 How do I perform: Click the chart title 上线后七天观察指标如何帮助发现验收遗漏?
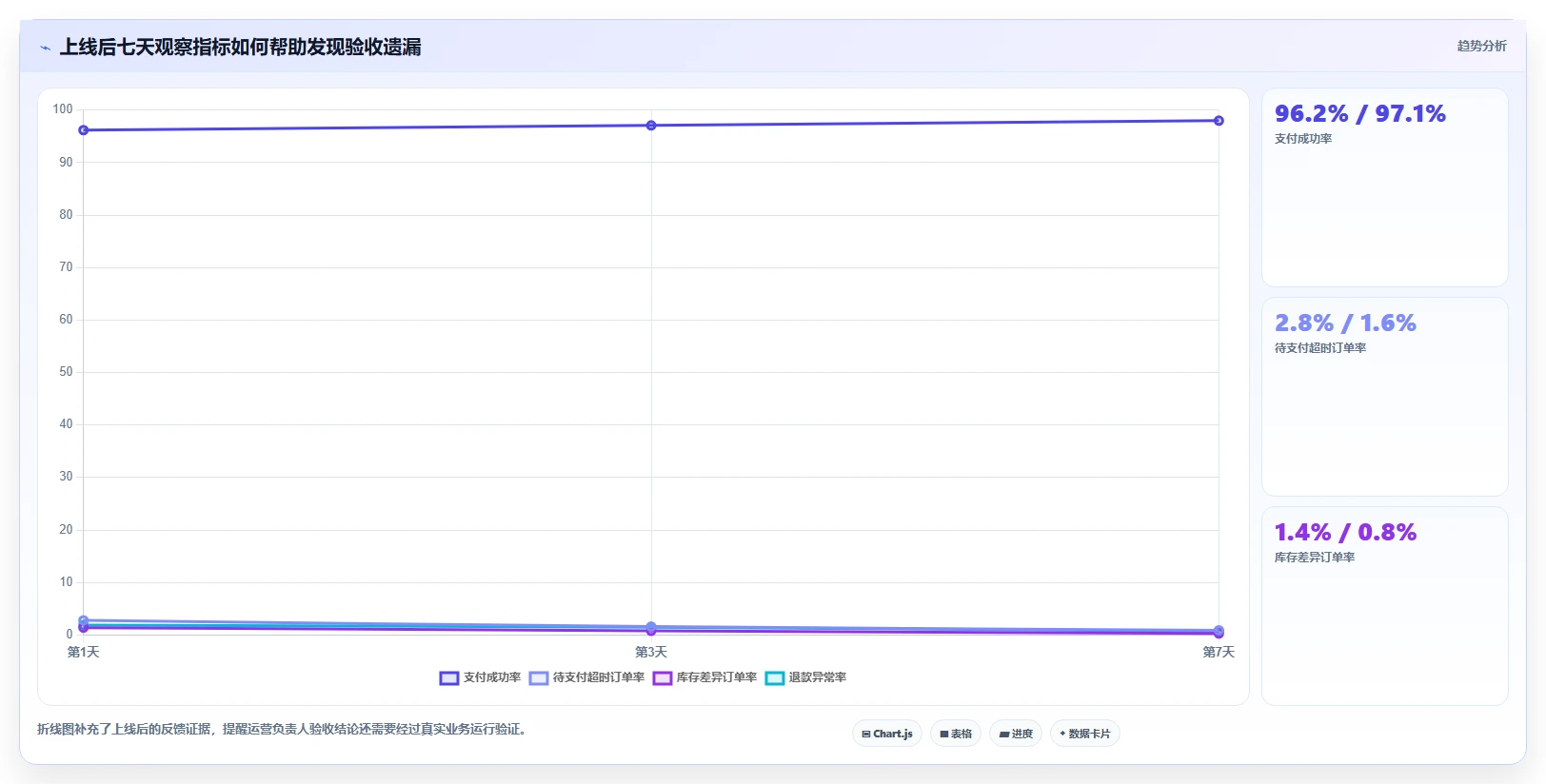241,47
